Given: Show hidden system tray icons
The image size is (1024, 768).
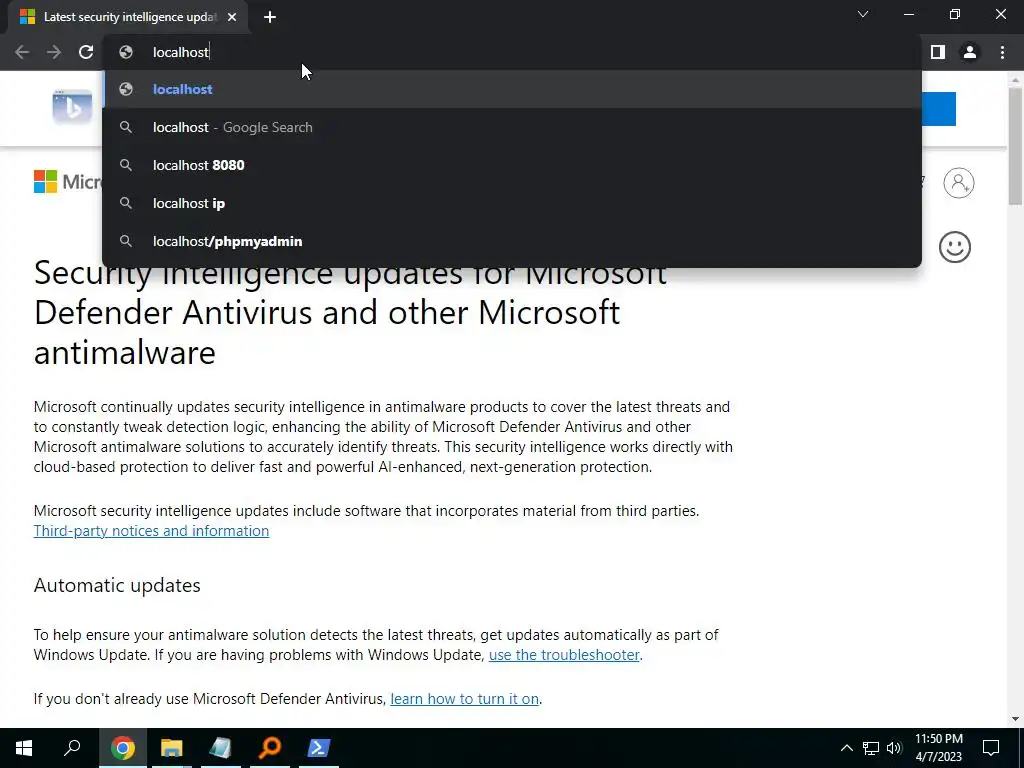Looking at the screenshot, I should click(846, 748).
